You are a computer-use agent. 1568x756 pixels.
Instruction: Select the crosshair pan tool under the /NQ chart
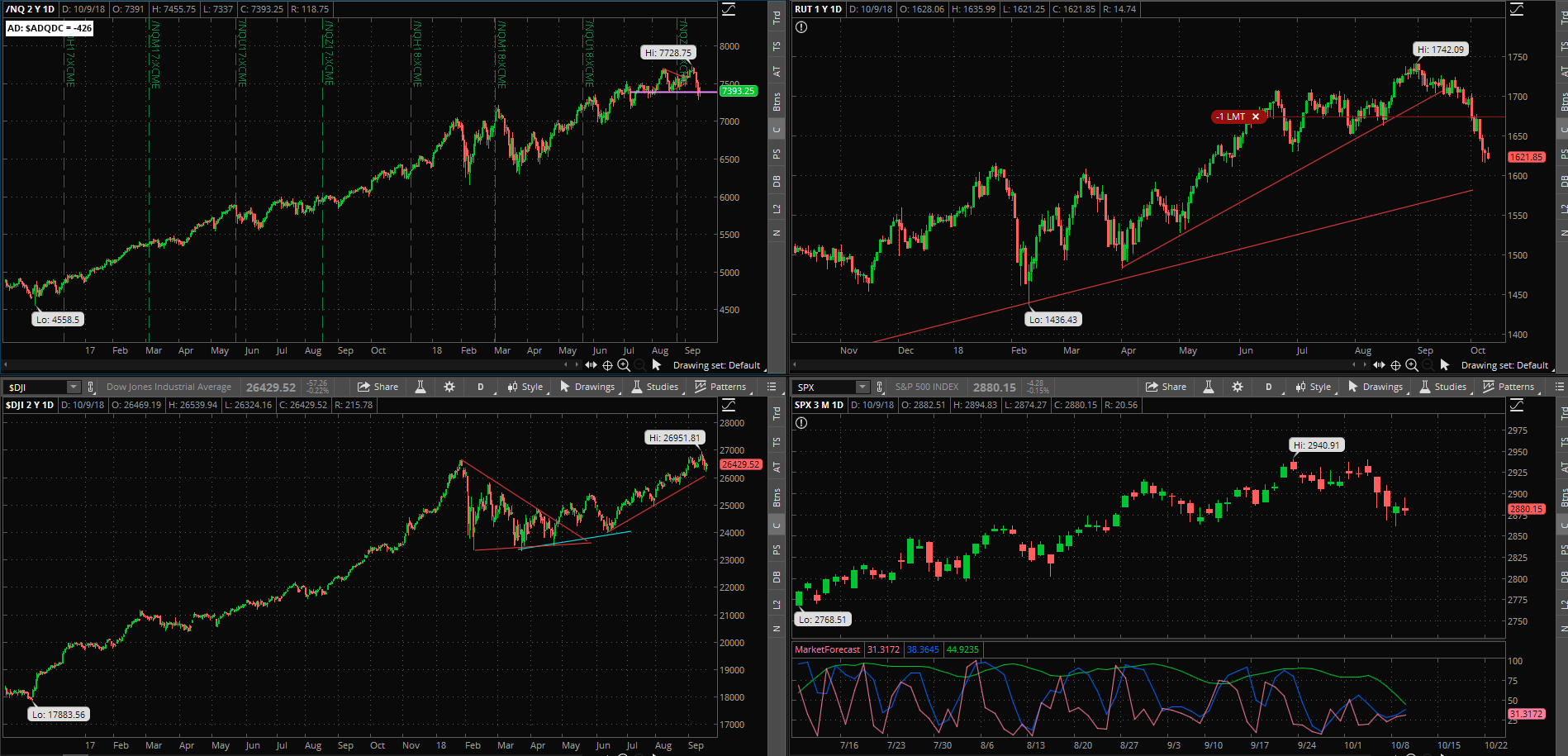[x=607, y=365]
